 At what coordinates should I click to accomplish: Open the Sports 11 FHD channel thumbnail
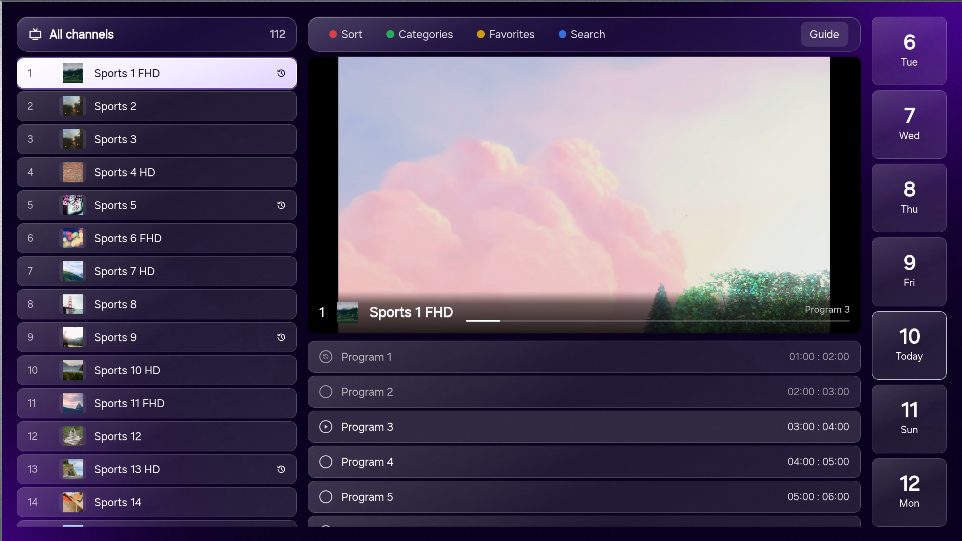point(72,403)
